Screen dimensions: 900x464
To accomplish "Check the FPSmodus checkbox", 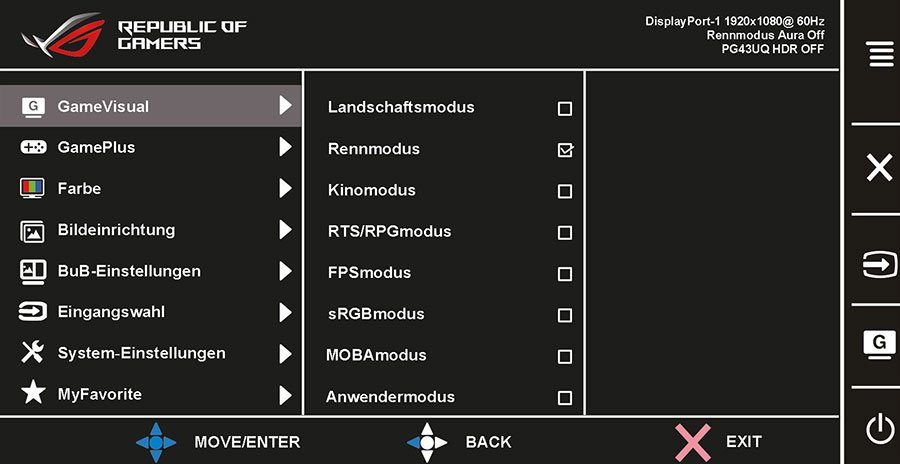I will (565, 274).
